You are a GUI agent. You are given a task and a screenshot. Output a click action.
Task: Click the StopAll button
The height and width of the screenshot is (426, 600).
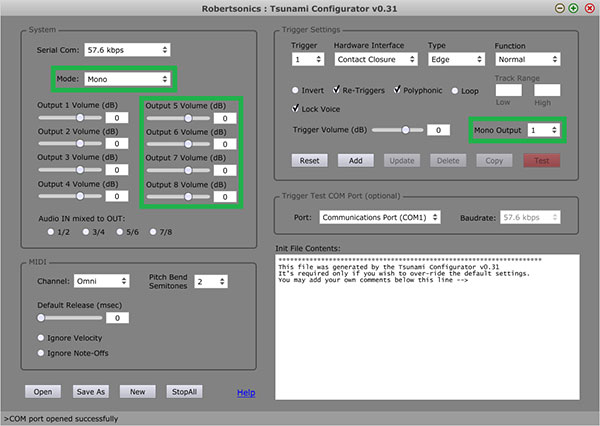[184, 392]
